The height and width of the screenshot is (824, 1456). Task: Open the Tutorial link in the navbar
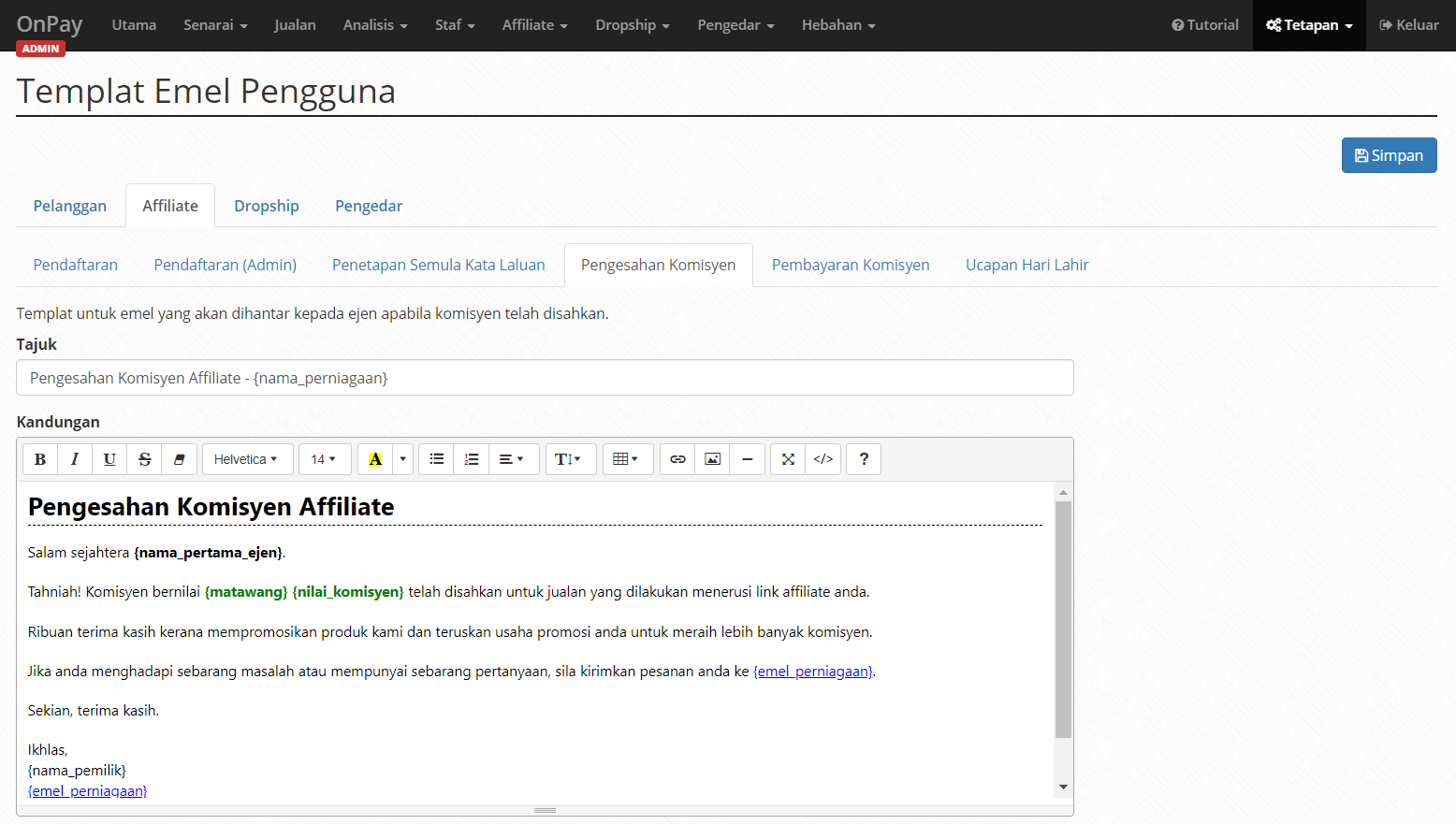click(x=1205, y=25)
